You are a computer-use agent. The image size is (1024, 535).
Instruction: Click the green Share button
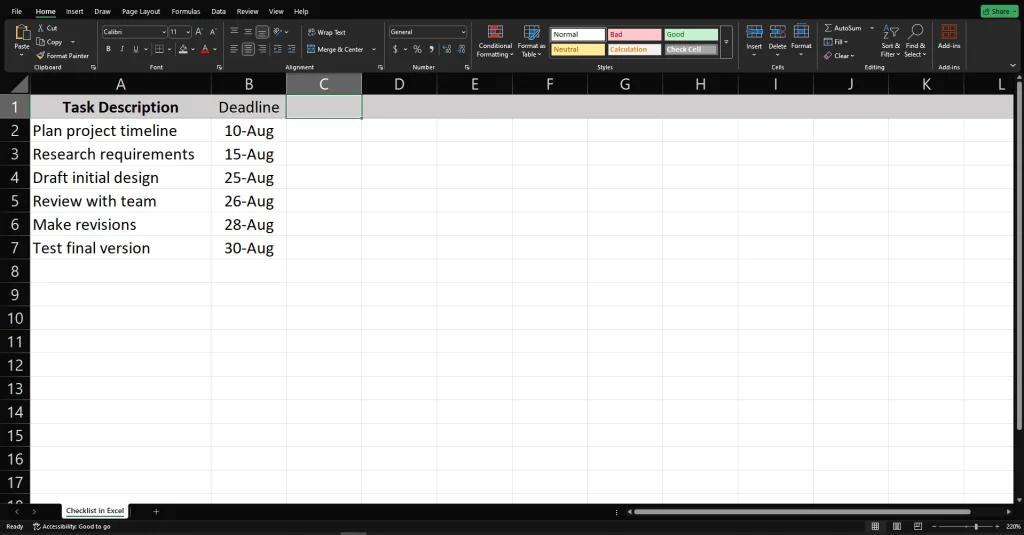click(x=999, y=11)
